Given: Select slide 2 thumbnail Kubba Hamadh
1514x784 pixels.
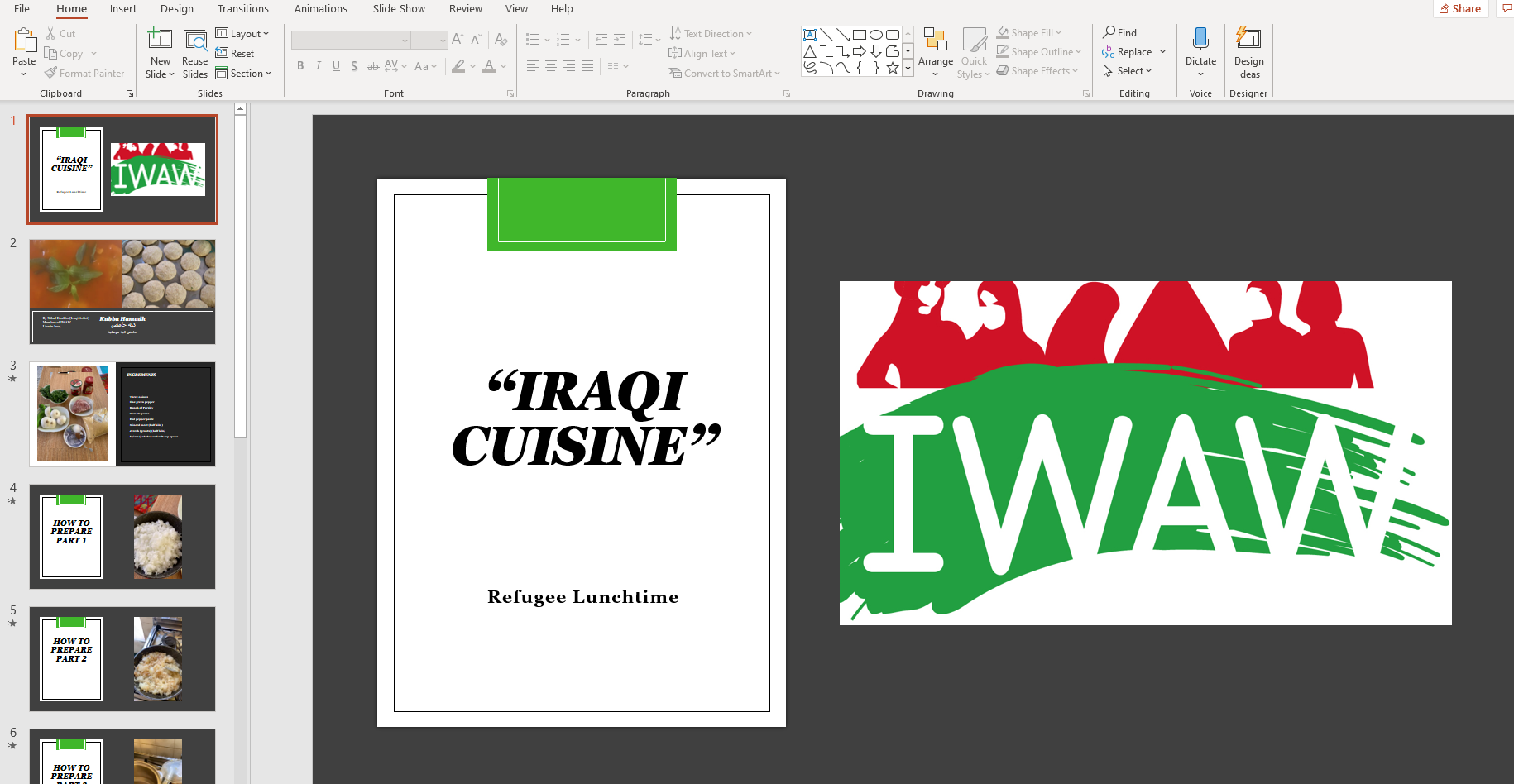Looking at the screenshot, I should (x=122, y=292).
